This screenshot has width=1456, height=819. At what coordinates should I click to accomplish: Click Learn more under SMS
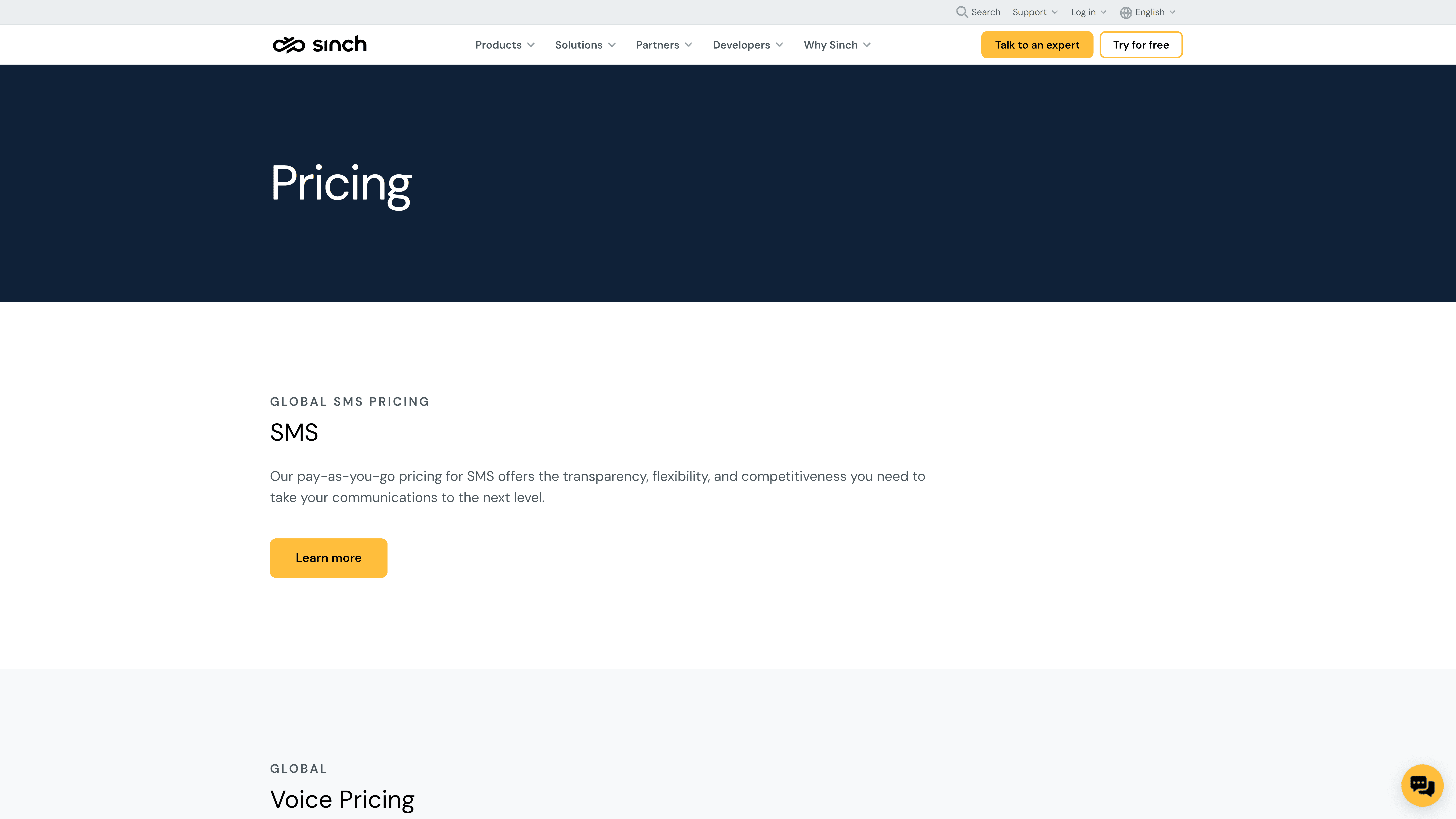coord(328,558)
